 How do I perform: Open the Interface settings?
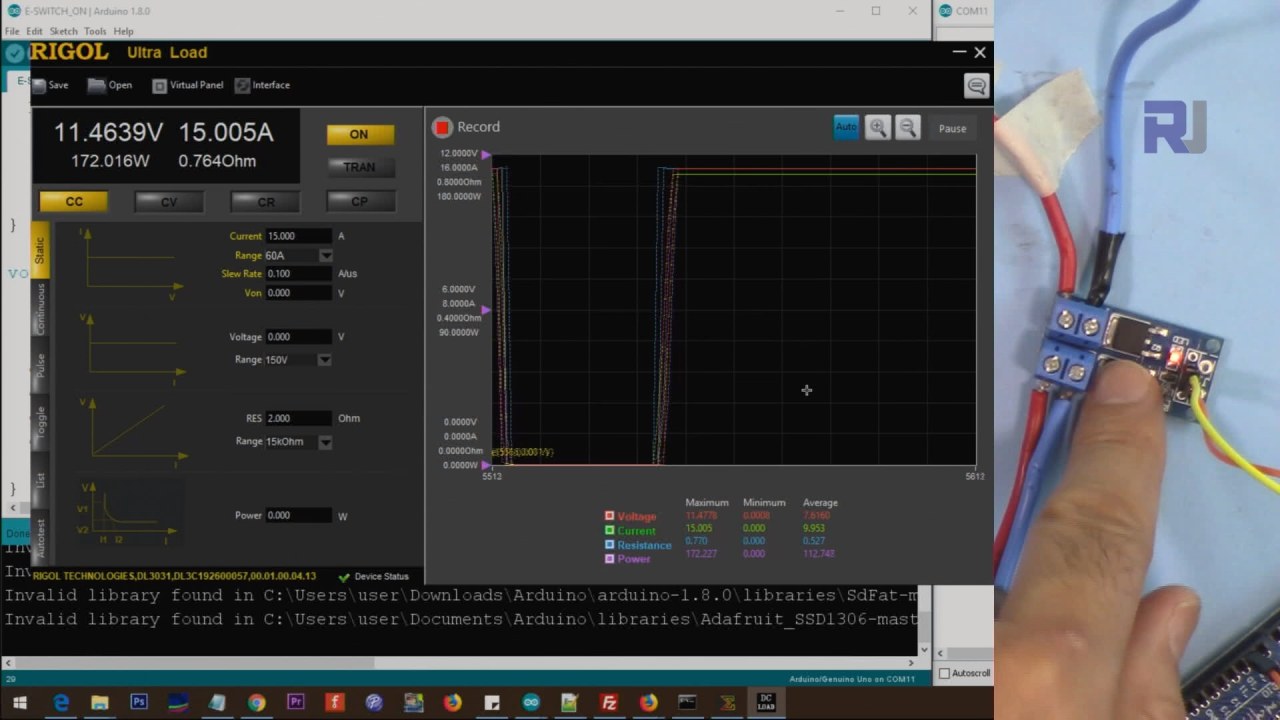[x=242, y=86]
